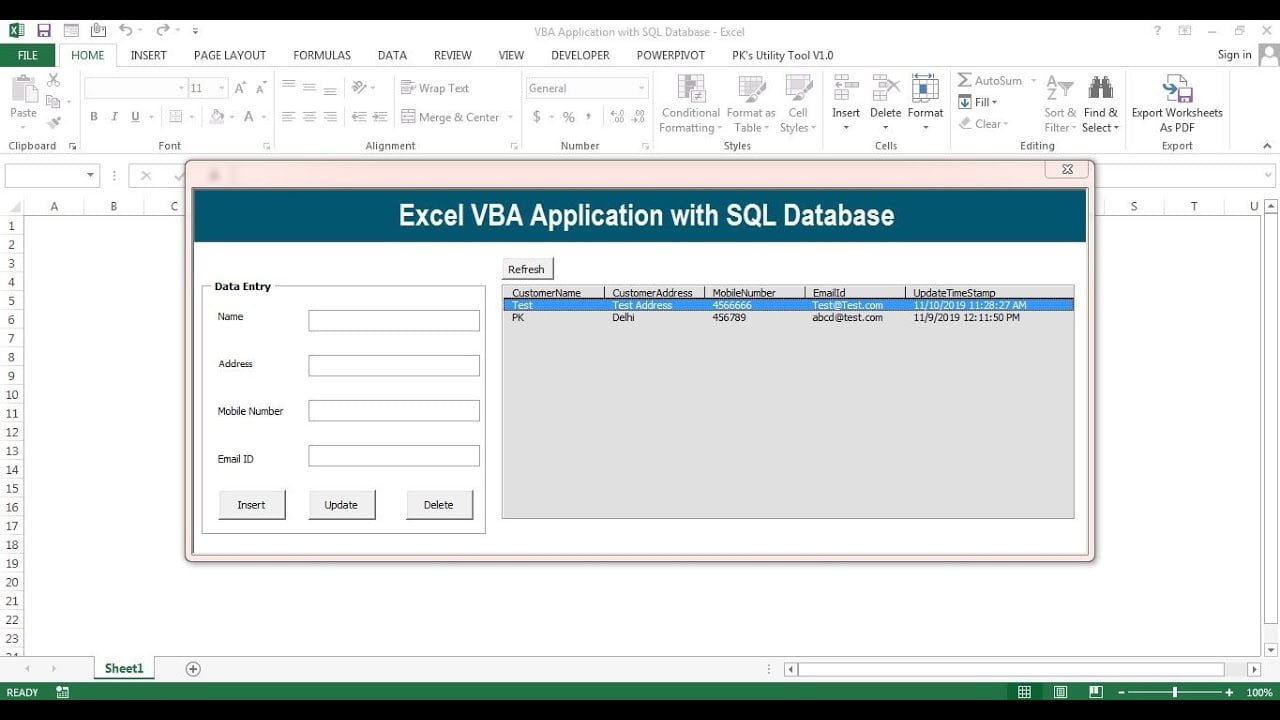The image size is (1280, 720).
Task: Click the Update button in Data Entry
Action: click(x=342, y=505)
